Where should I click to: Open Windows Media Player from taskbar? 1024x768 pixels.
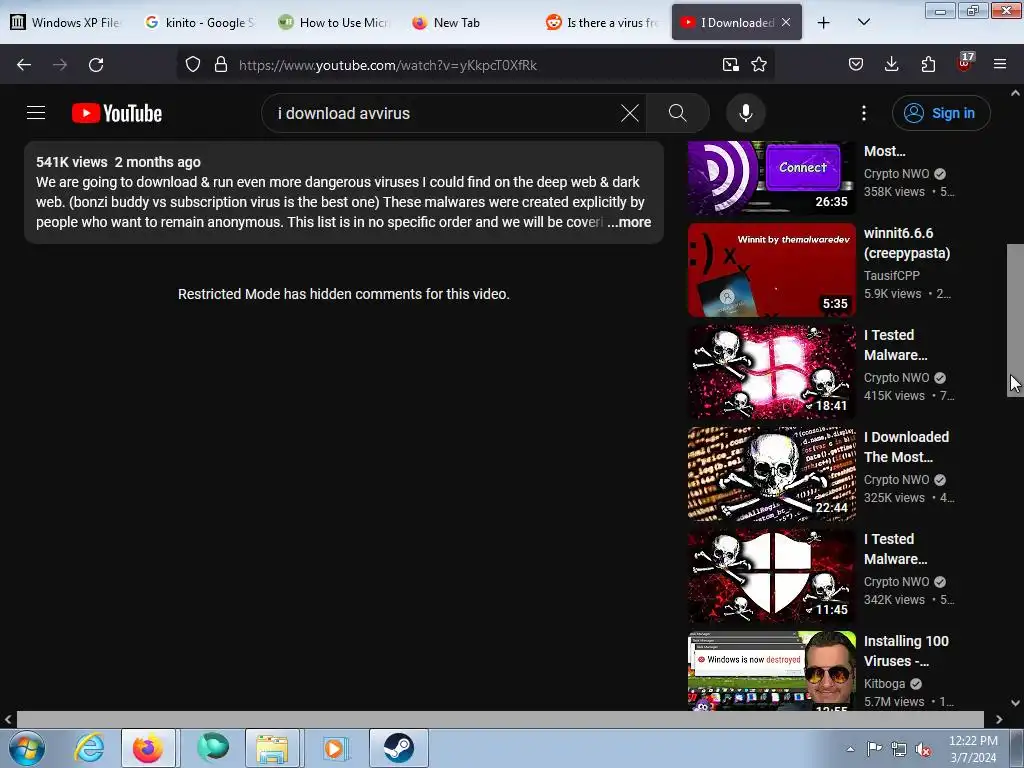334,748
